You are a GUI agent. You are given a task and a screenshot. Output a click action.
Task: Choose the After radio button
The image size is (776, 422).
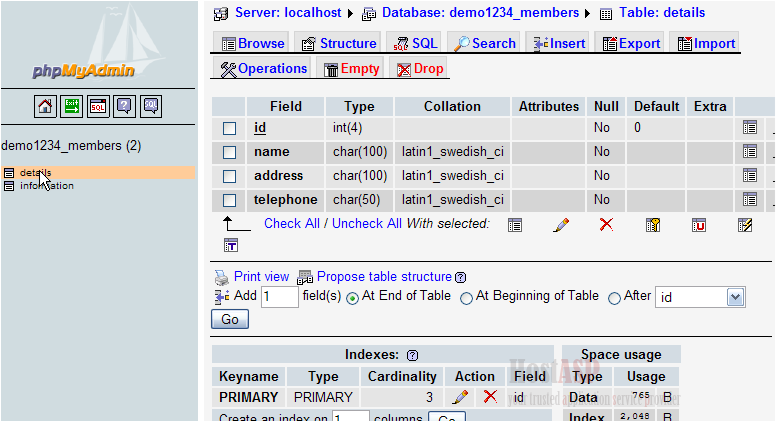tap(614, 298)
